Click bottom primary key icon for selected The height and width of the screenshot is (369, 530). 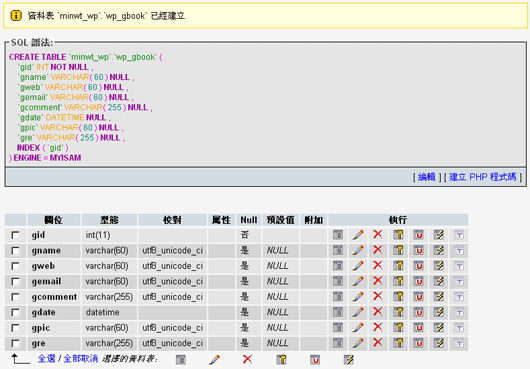click(x=281, y=360)
